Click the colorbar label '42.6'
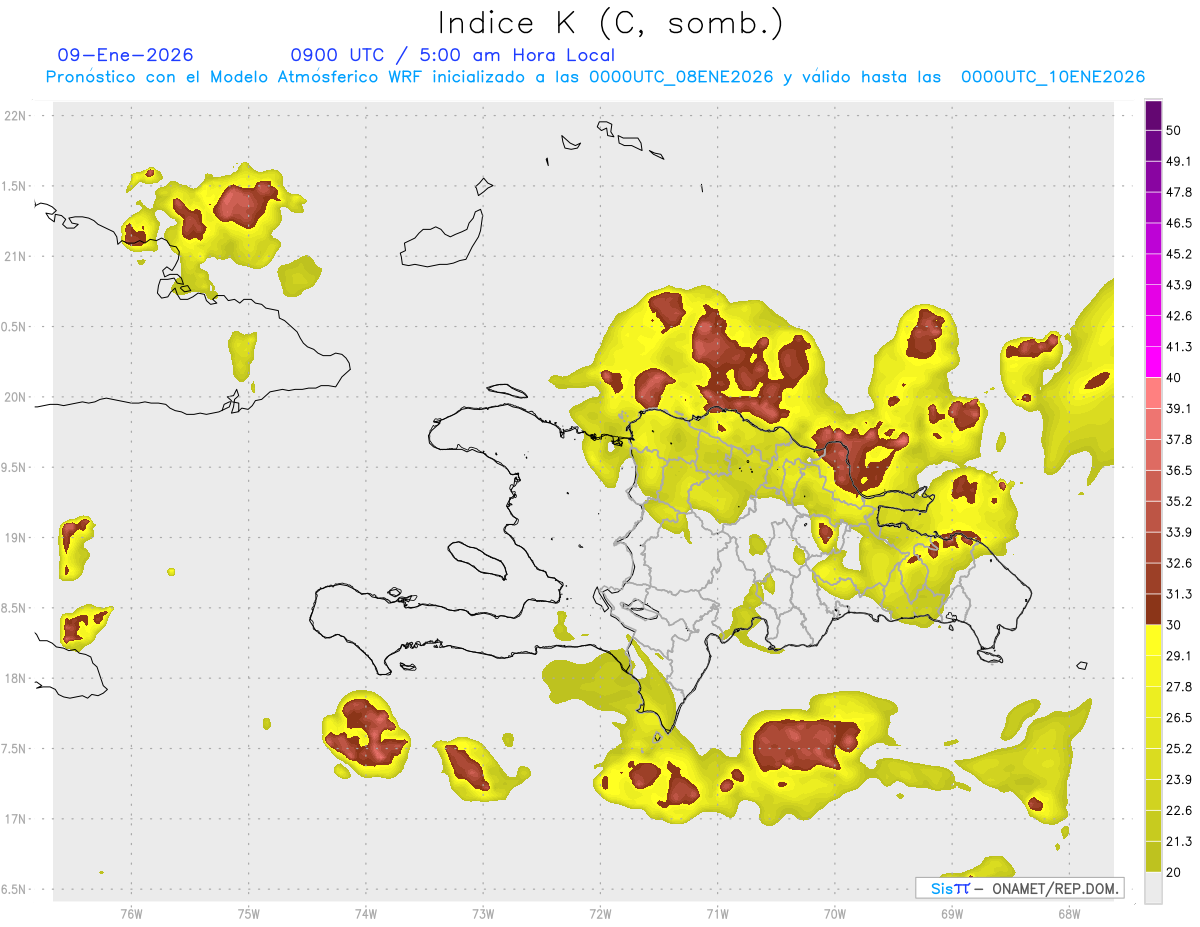 pyautogui.click(x=1179, y=316)
